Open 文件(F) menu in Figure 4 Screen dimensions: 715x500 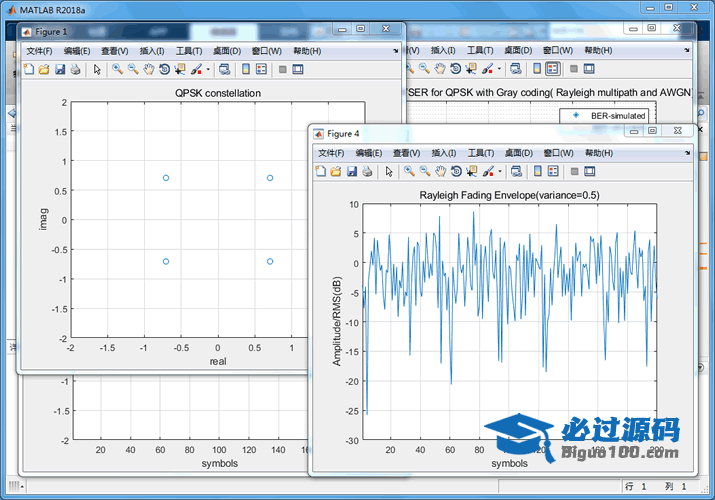pyautogui.click(x=331, y=153)
